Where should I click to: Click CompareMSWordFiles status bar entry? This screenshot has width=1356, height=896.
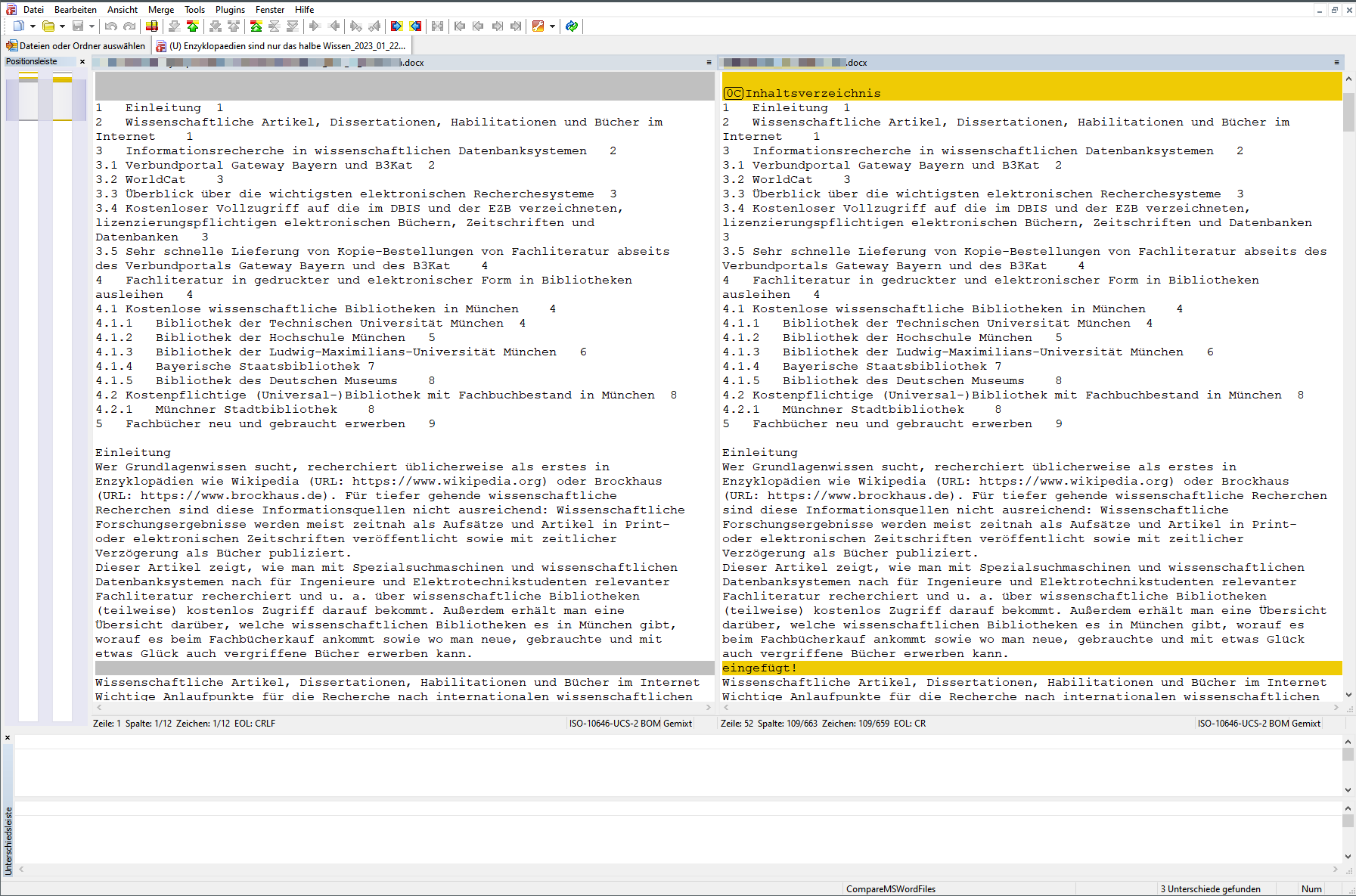coord(891,889)
